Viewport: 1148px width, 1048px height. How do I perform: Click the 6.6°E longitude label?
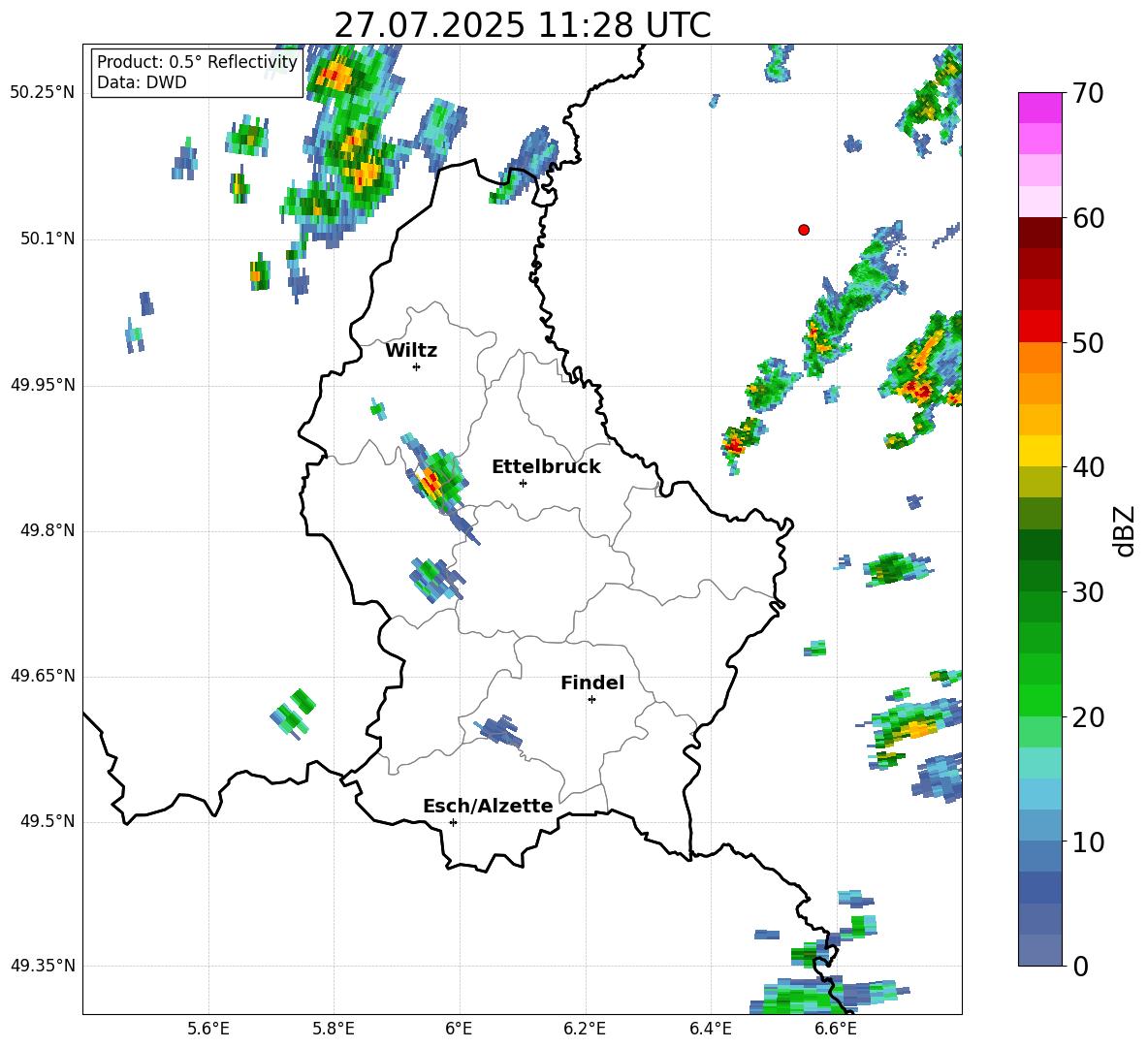pos(836,1029)
